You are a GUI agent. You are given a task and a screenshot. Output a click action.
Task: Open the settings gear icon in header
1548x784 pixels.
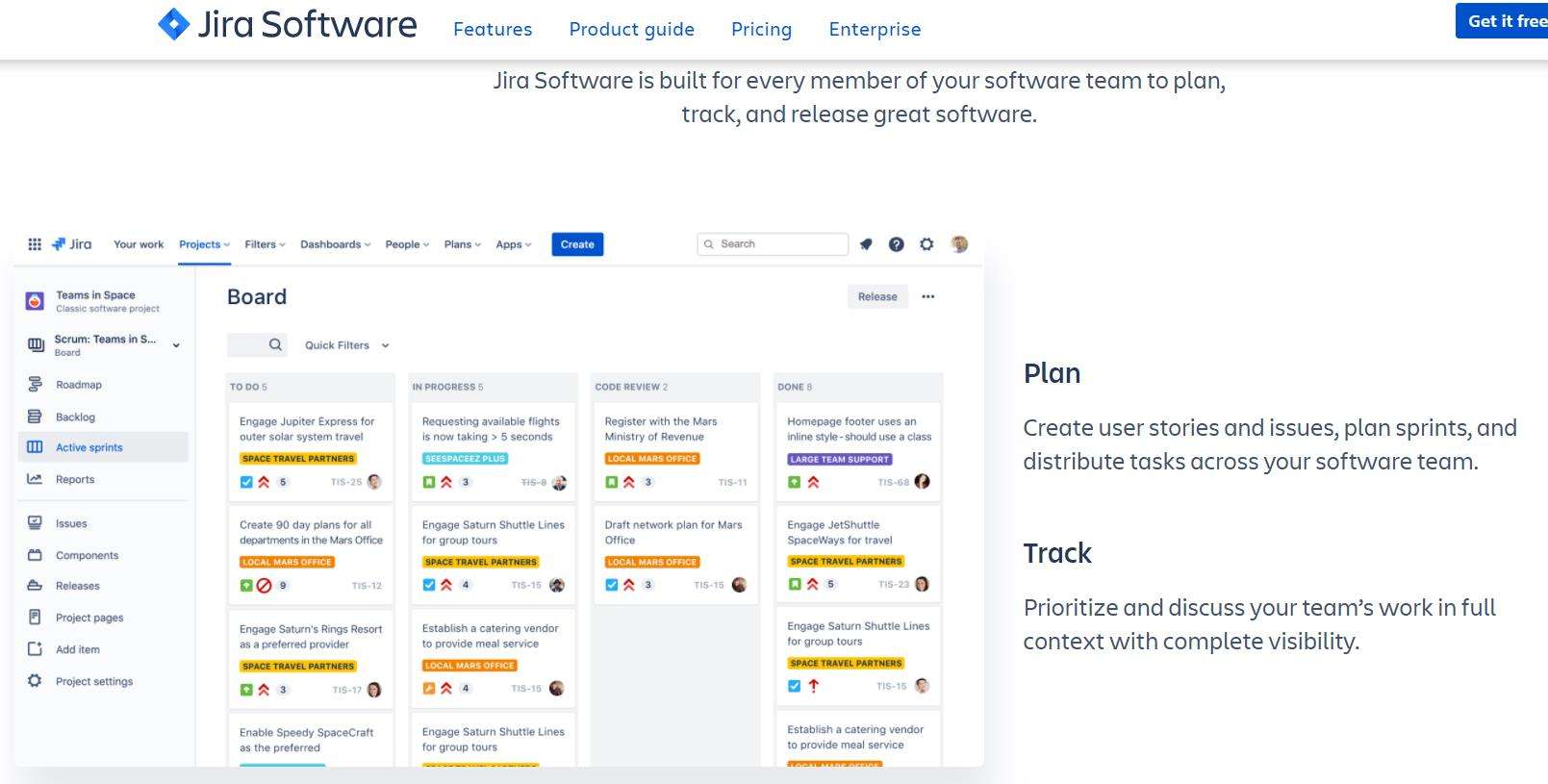(926, 244)
